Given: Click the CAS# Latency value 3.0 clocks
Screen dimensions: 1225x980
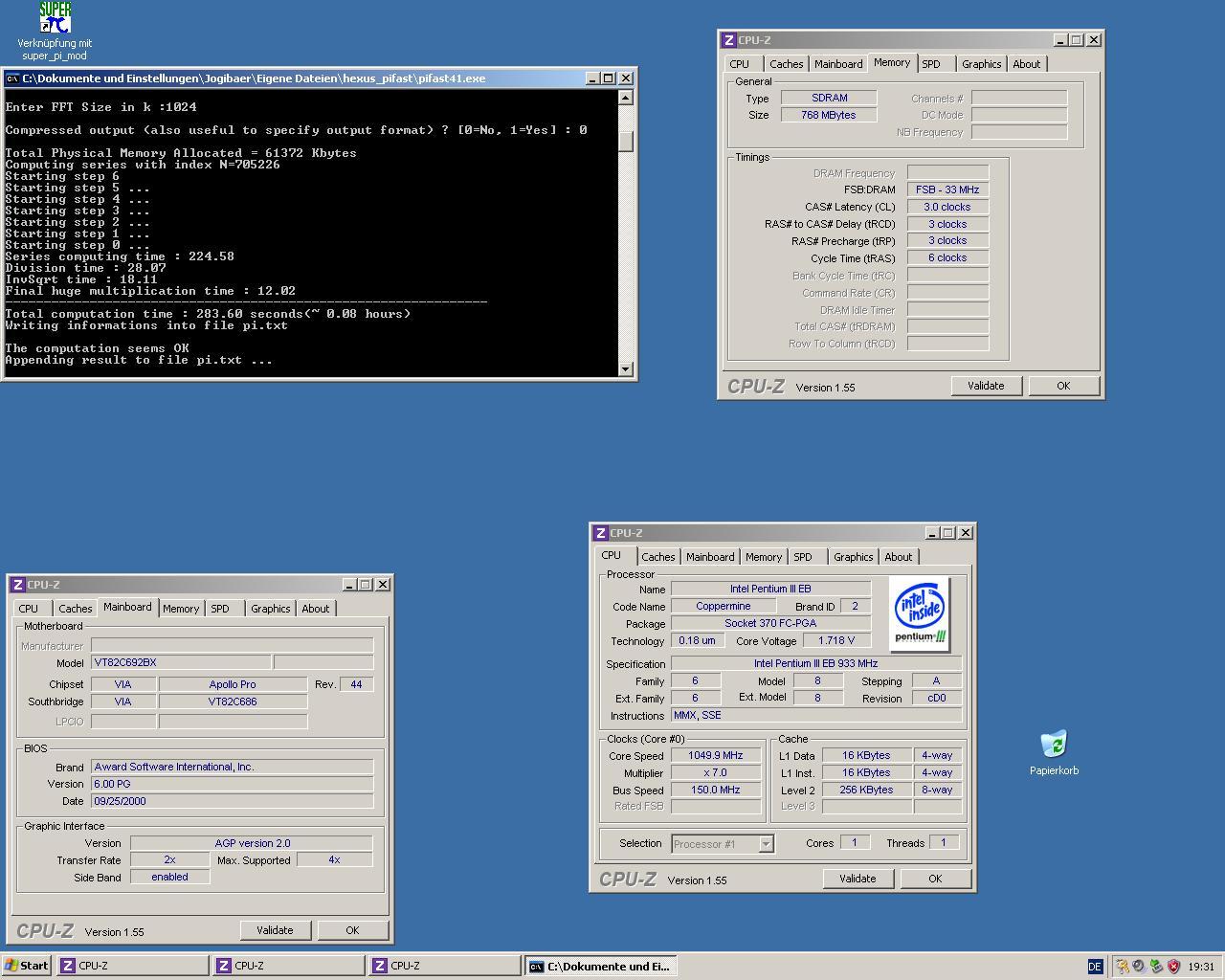Looking at the screenshot, I should pyautogui.click(x=947, y=207).
